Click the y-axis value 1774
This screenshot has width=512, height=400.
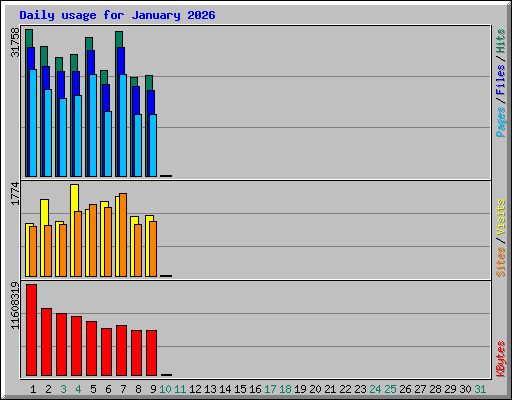click(15, 193)
